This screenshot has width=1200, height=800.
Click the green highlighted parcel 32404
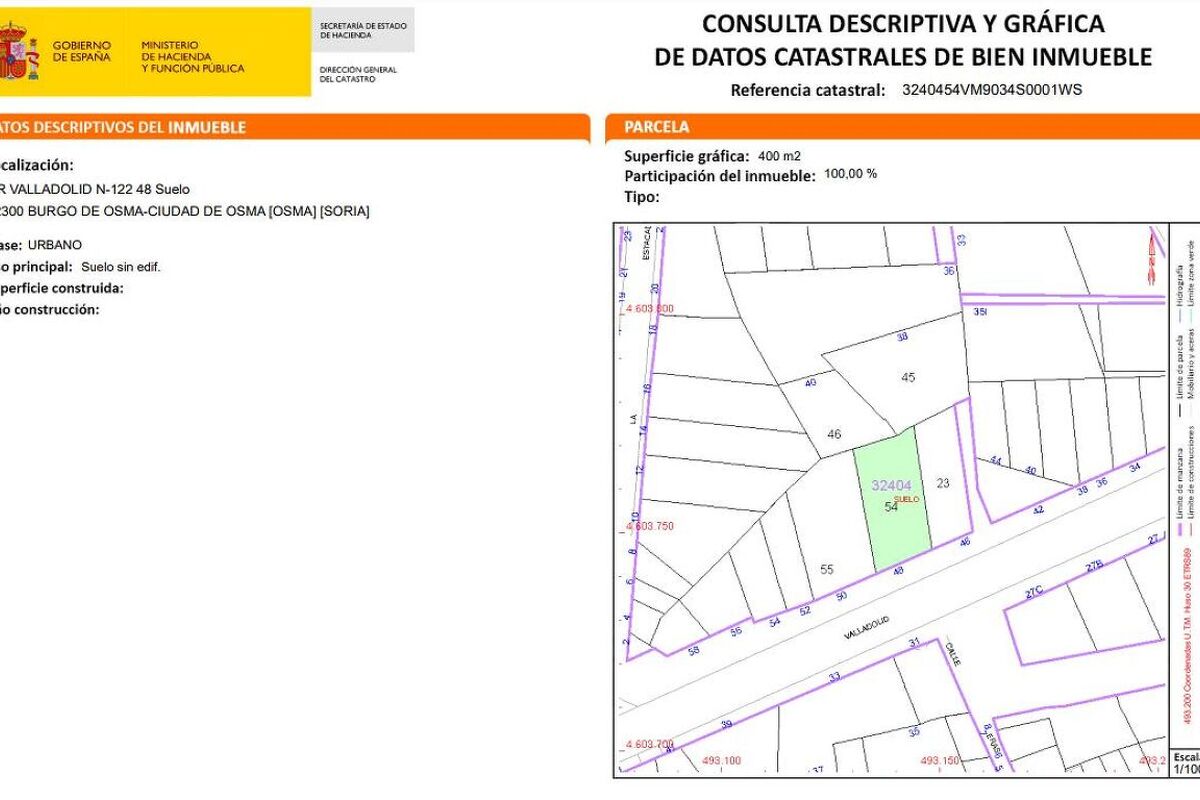click(x=891, y=500)
